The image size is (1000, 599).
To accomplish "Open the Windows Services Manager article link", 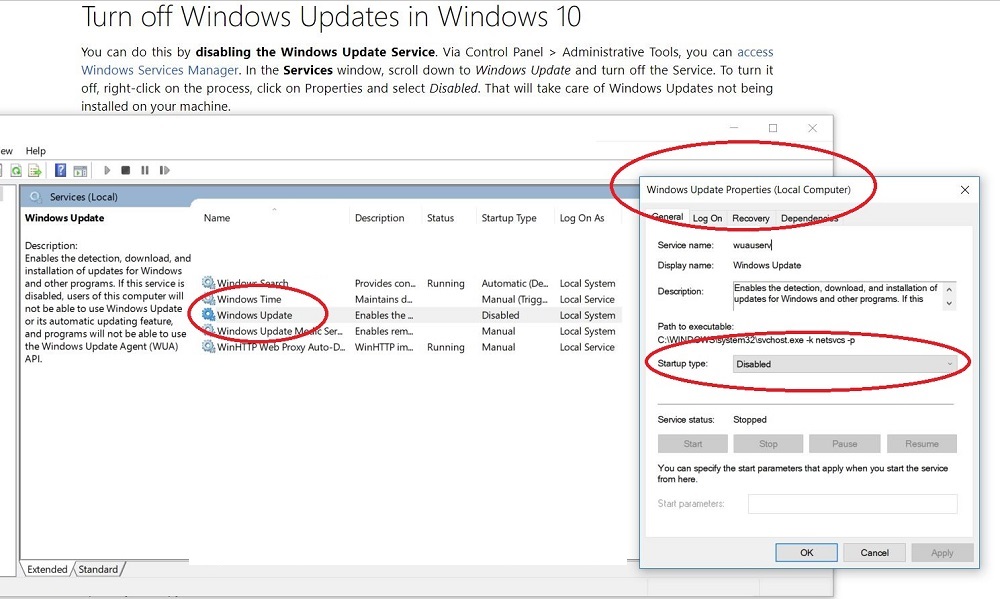I will tap(159, 70).
